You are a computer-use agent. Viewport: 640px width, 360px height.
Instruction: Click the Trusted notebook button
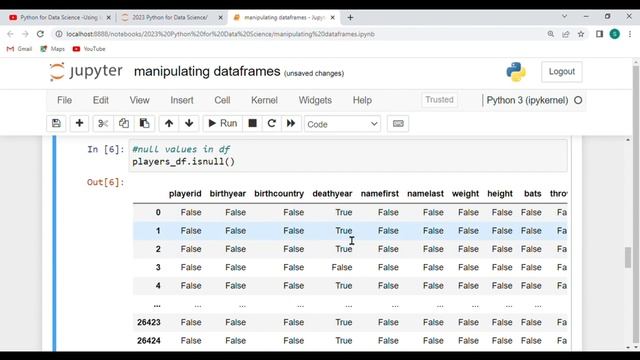pyautogui.click(x=439, y=100)
